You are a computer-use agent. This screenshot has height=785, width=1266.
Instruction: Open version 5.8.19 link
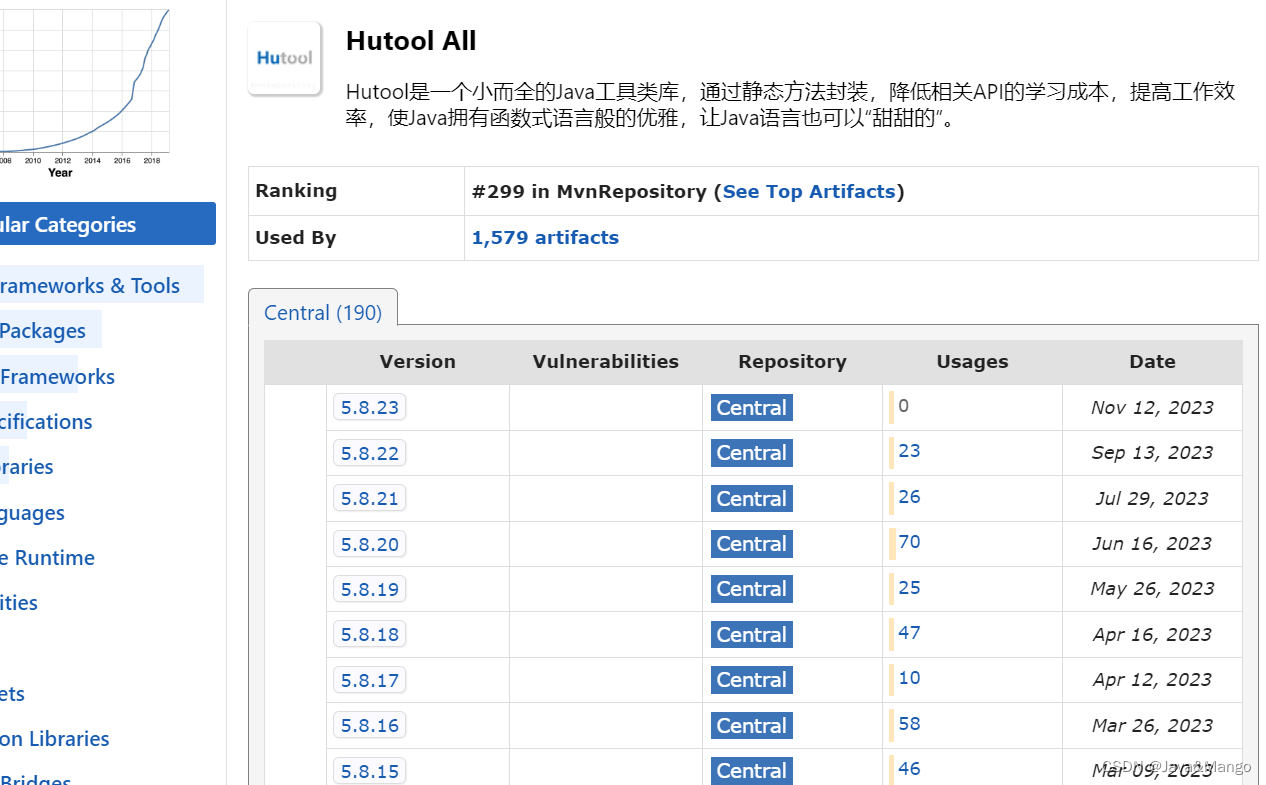[370, 589]
